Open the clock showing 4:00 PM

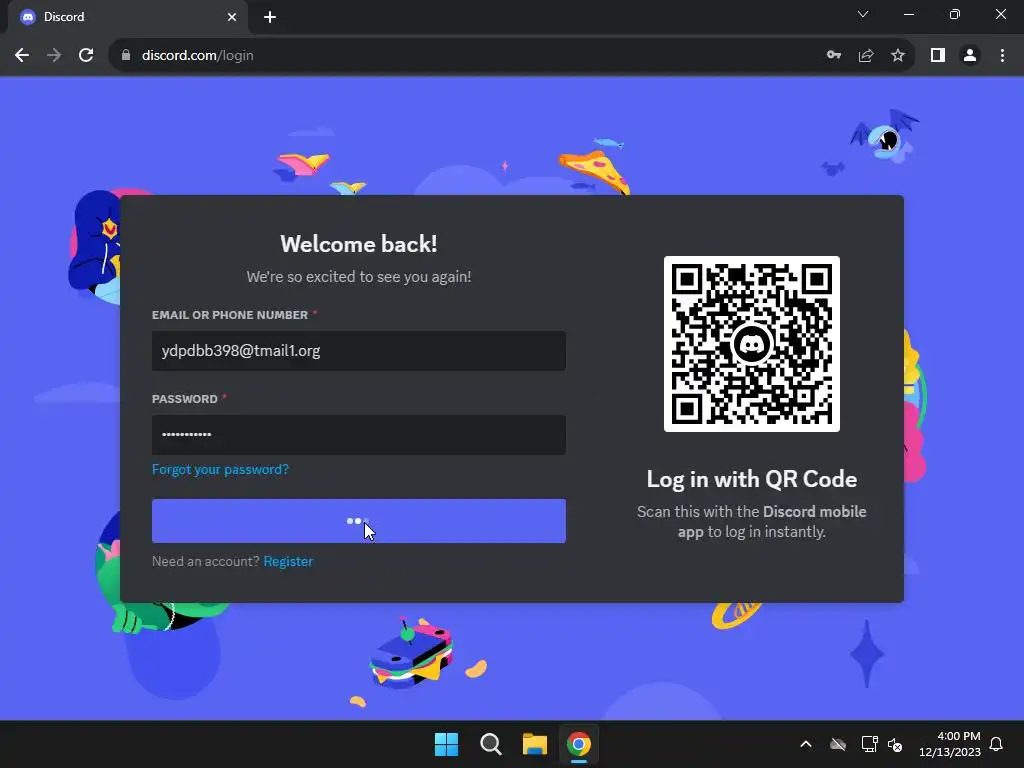(x=950, y=744)
